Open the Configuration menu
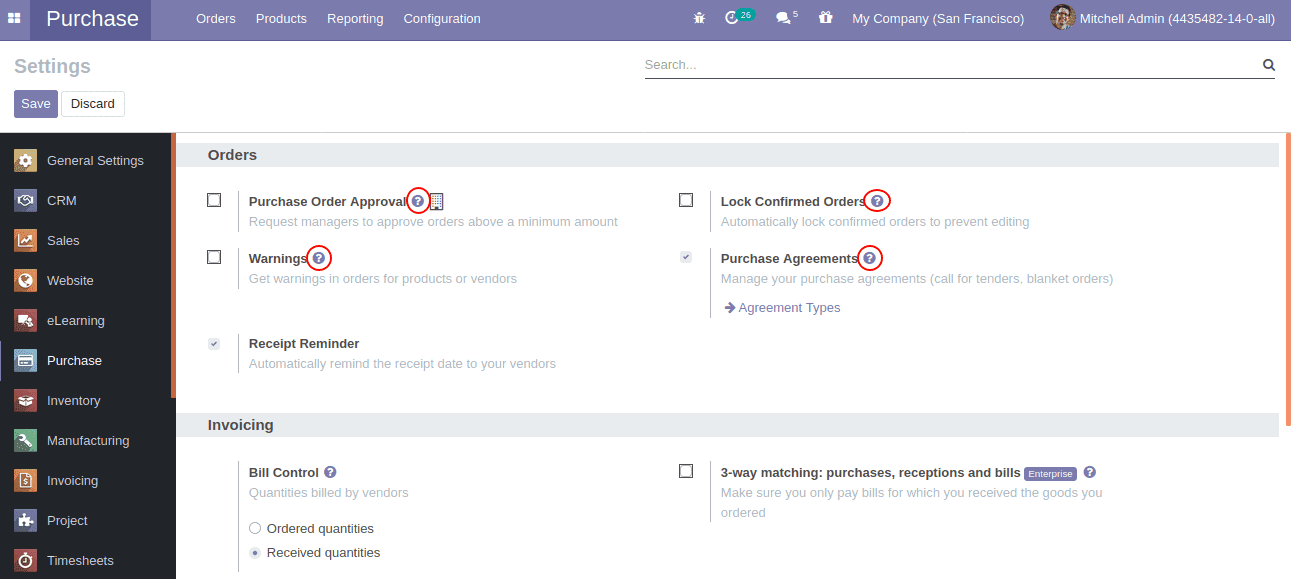Viewport: 1291px width, 579px height. (x=442, y=18)
